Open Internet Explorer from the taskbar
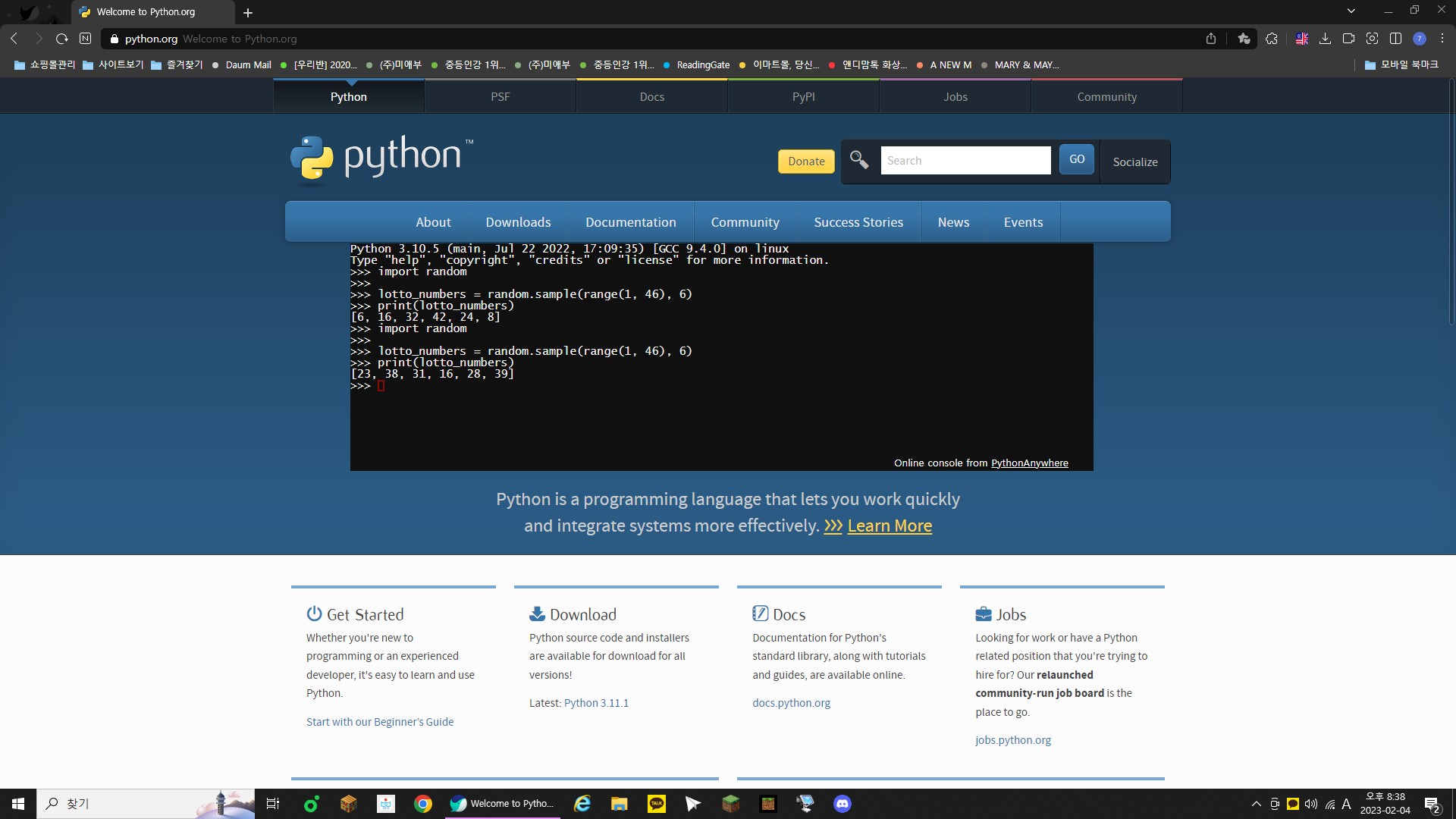 (582, 804)
